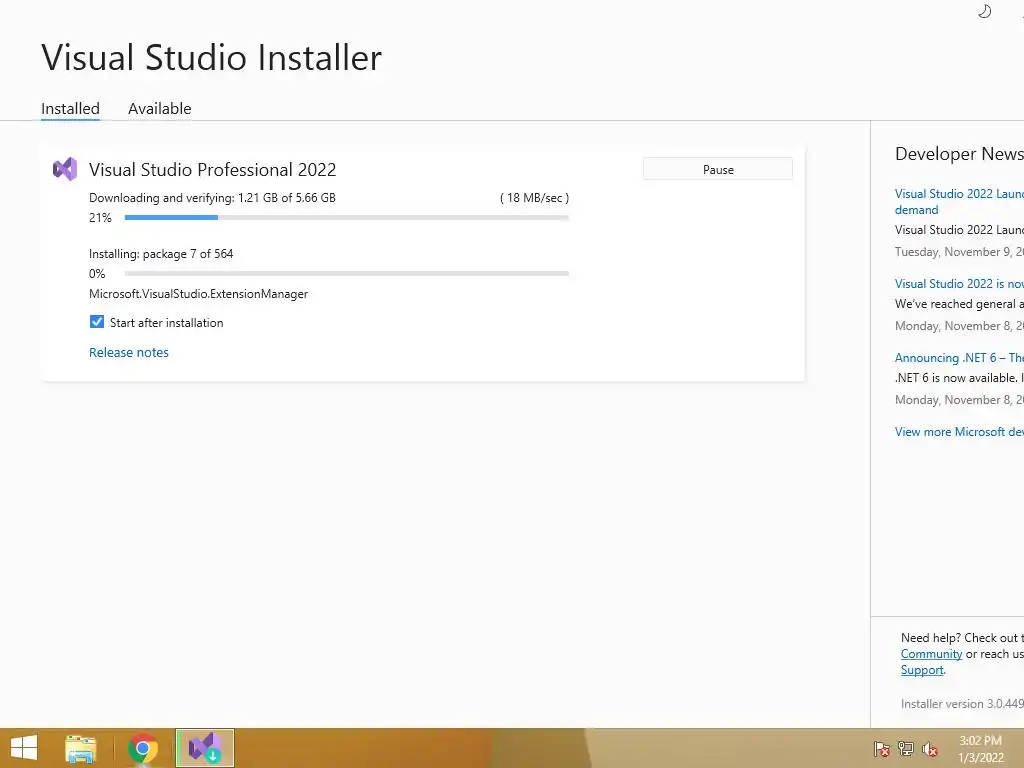Click Installing: package 7 of 564 text
This screenshot has height=768, width=1024.
pyautogui.click(x=161, y=253)
